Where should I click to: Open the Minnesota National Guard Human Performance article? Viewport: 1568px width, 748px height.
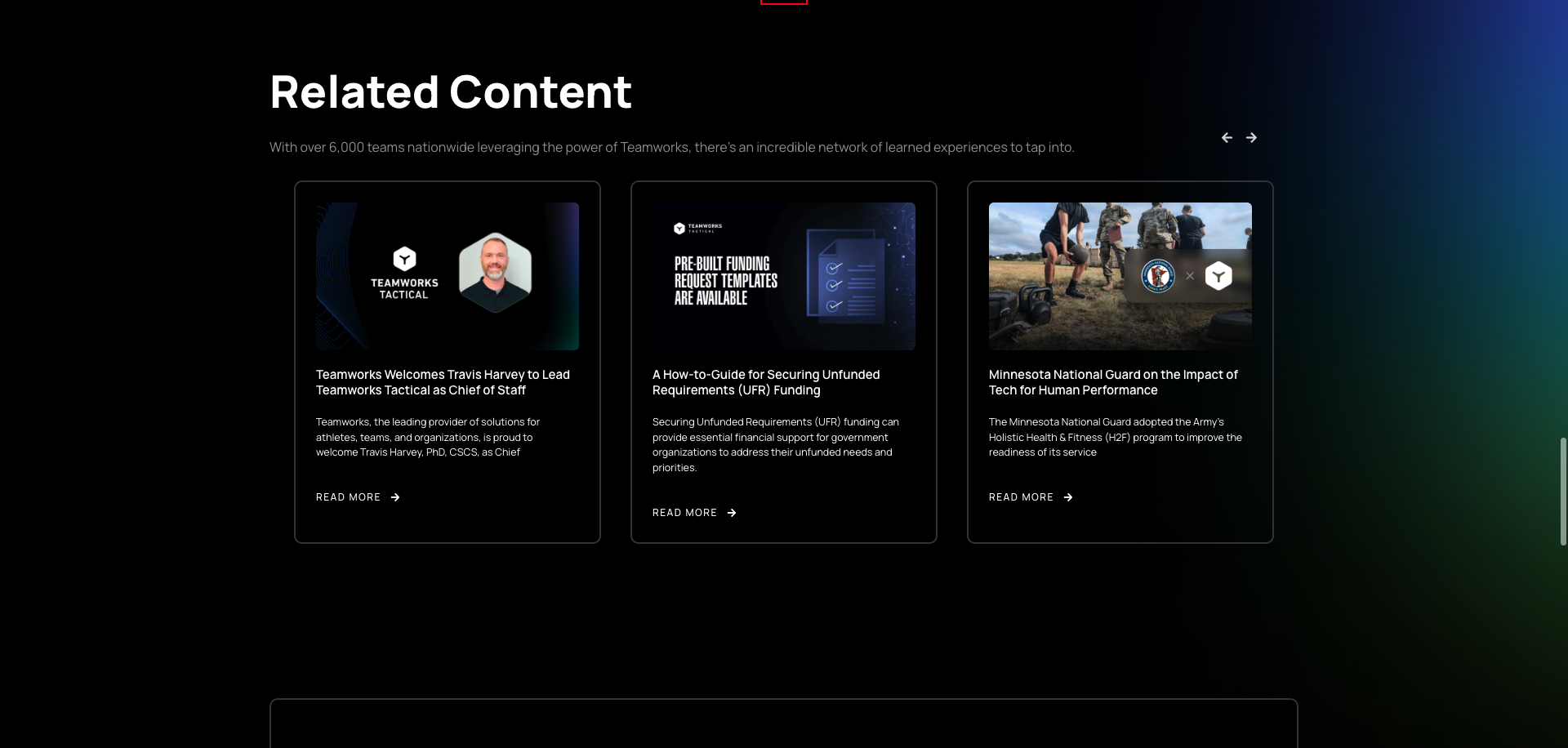pos(1112,382)
